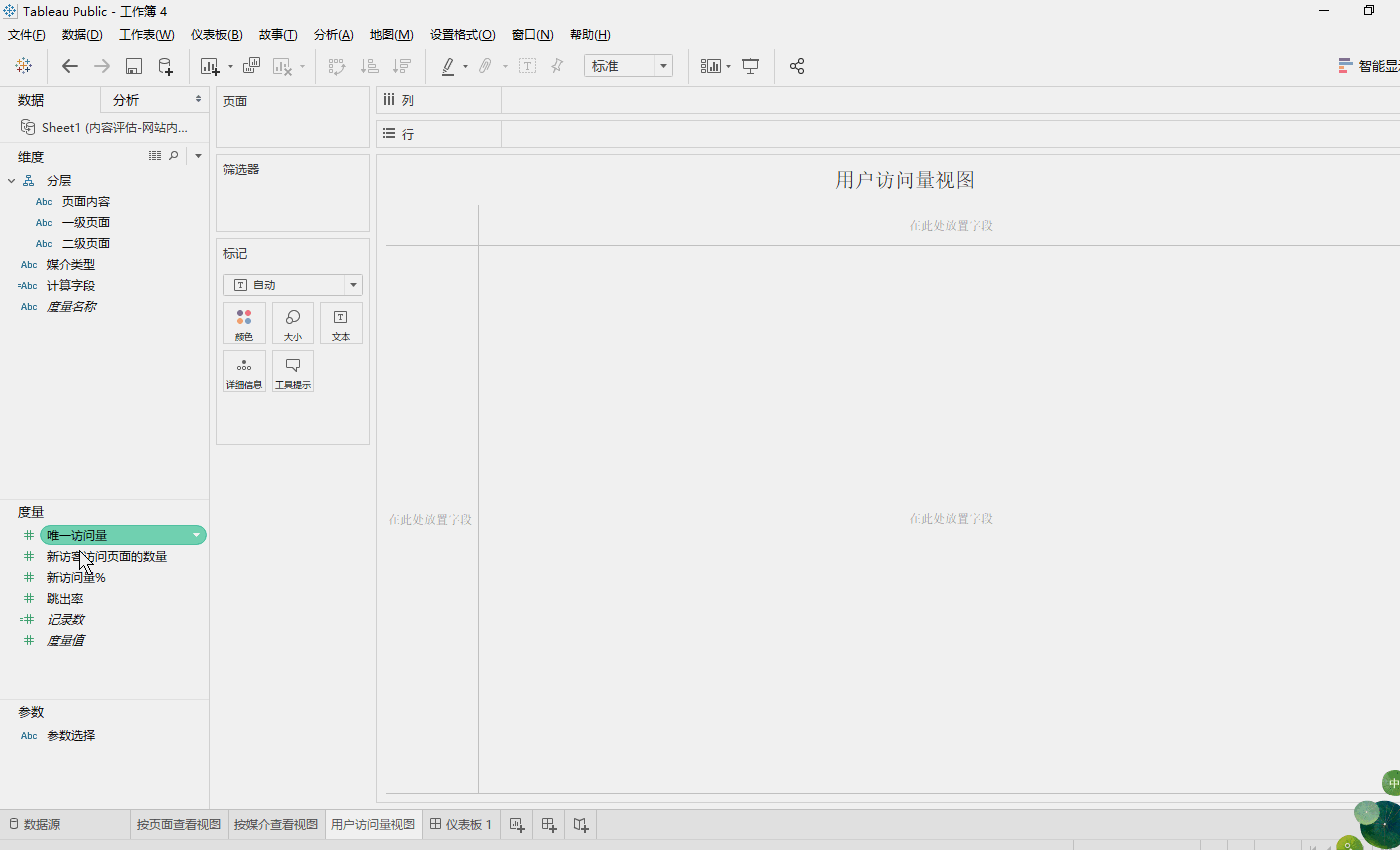
Task: Click the 用户访问量视图 chart title
Action: point(905,180)
